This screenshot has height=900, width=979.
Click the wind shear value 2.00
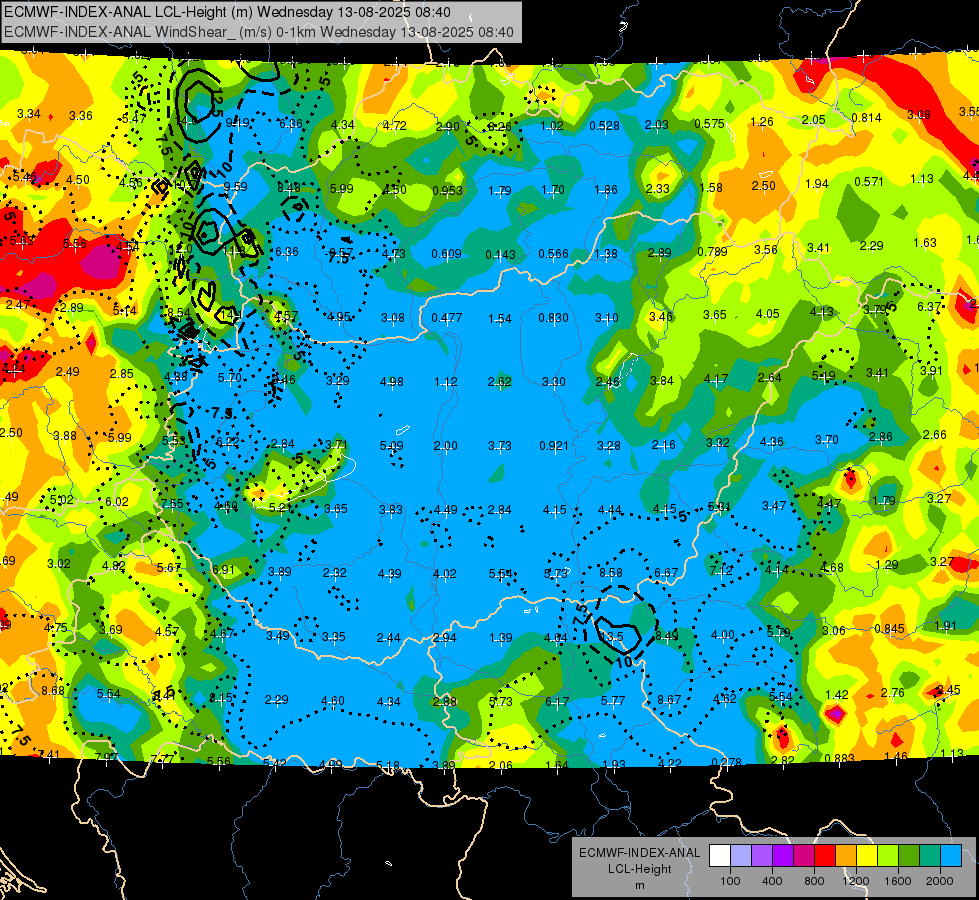(x=445, y=445)
